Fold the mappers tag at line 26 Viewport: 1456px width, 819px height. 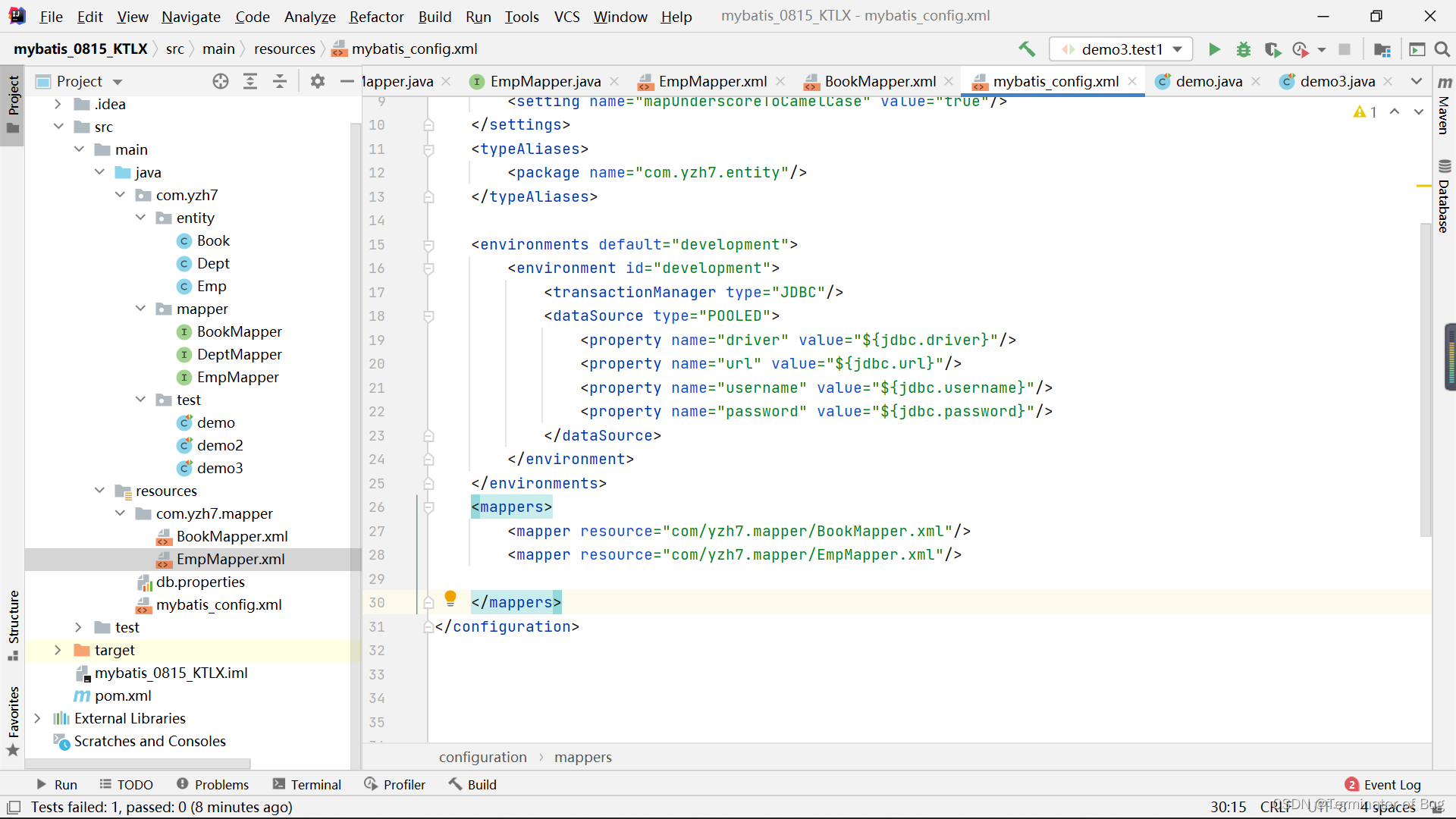coord(428,507)
